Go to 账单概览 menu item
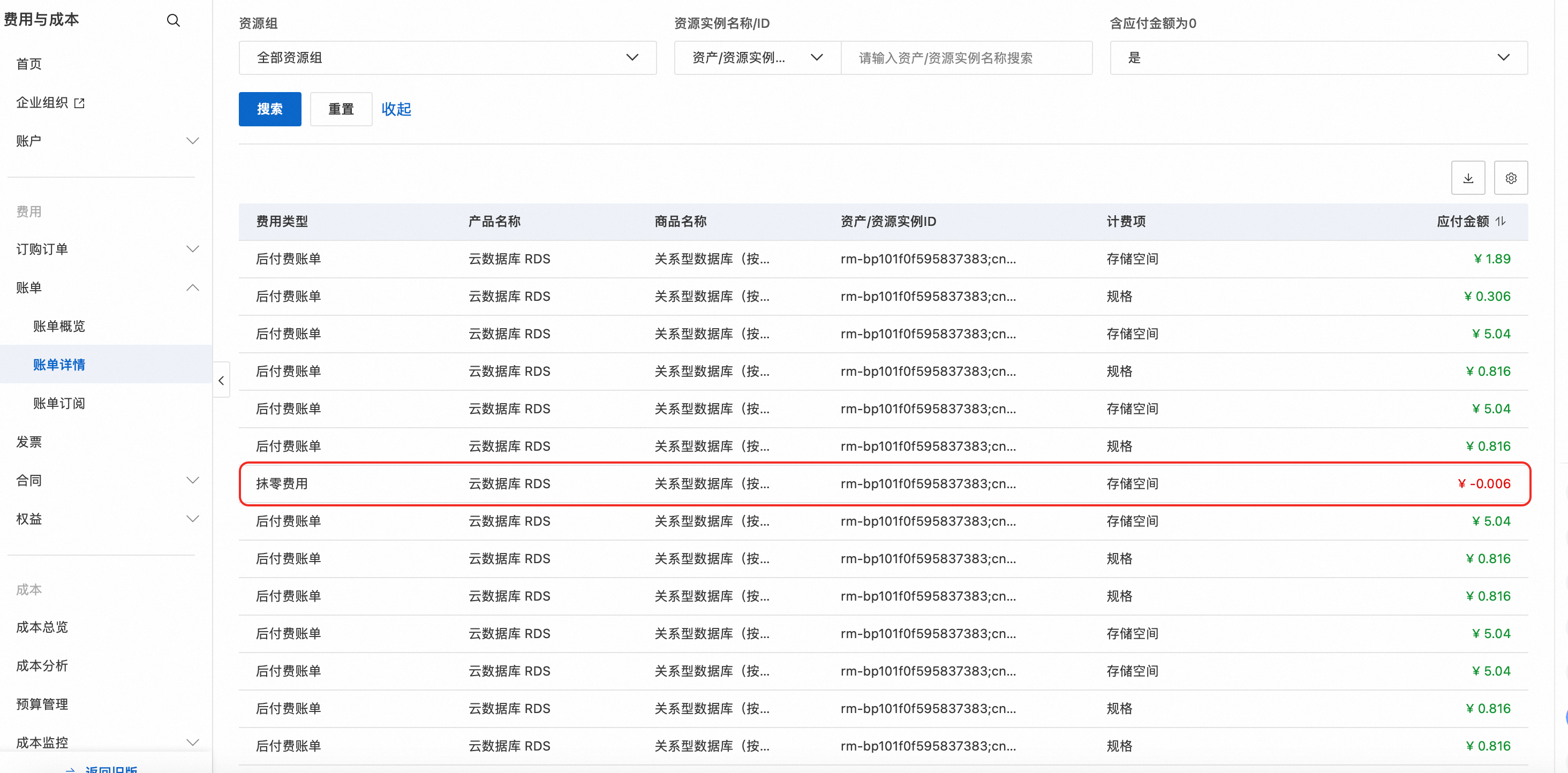This screenshot has width=1568, height=773. pyautogui.click(x=59, y=326)
